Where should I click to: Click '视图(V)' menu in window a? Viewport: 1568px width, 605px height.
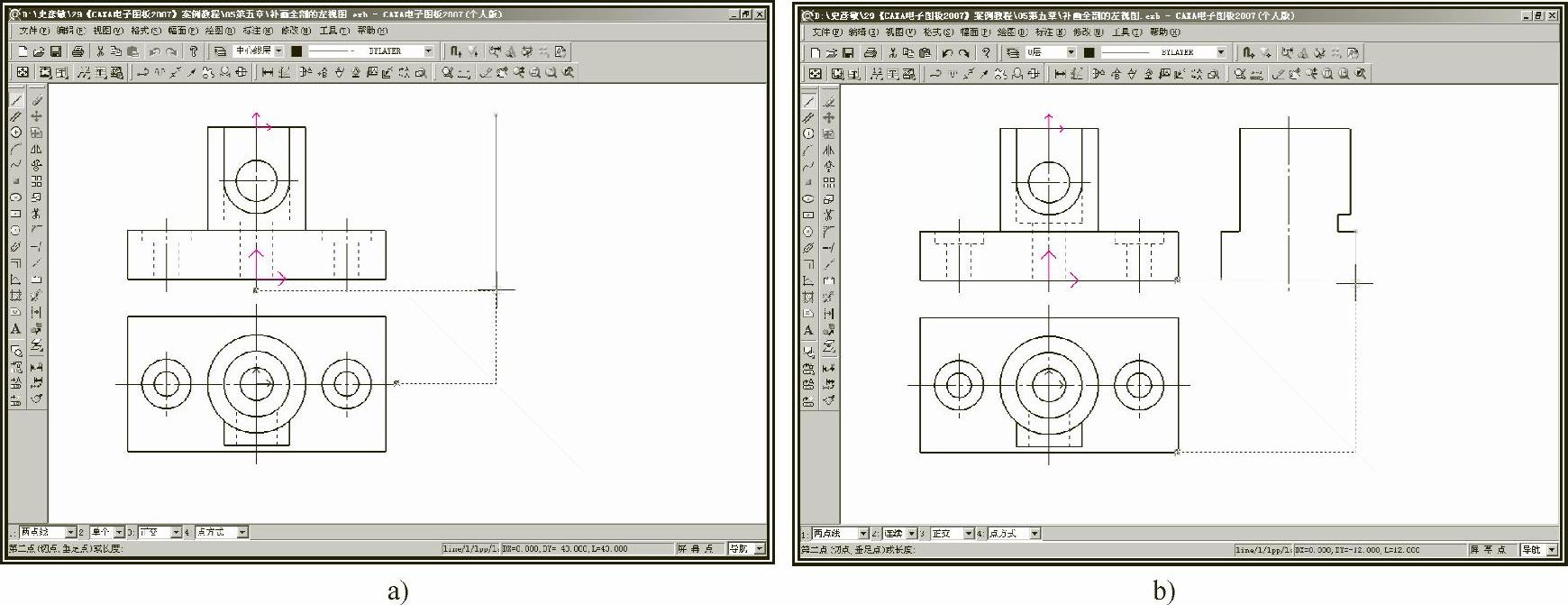pos(109,31)
